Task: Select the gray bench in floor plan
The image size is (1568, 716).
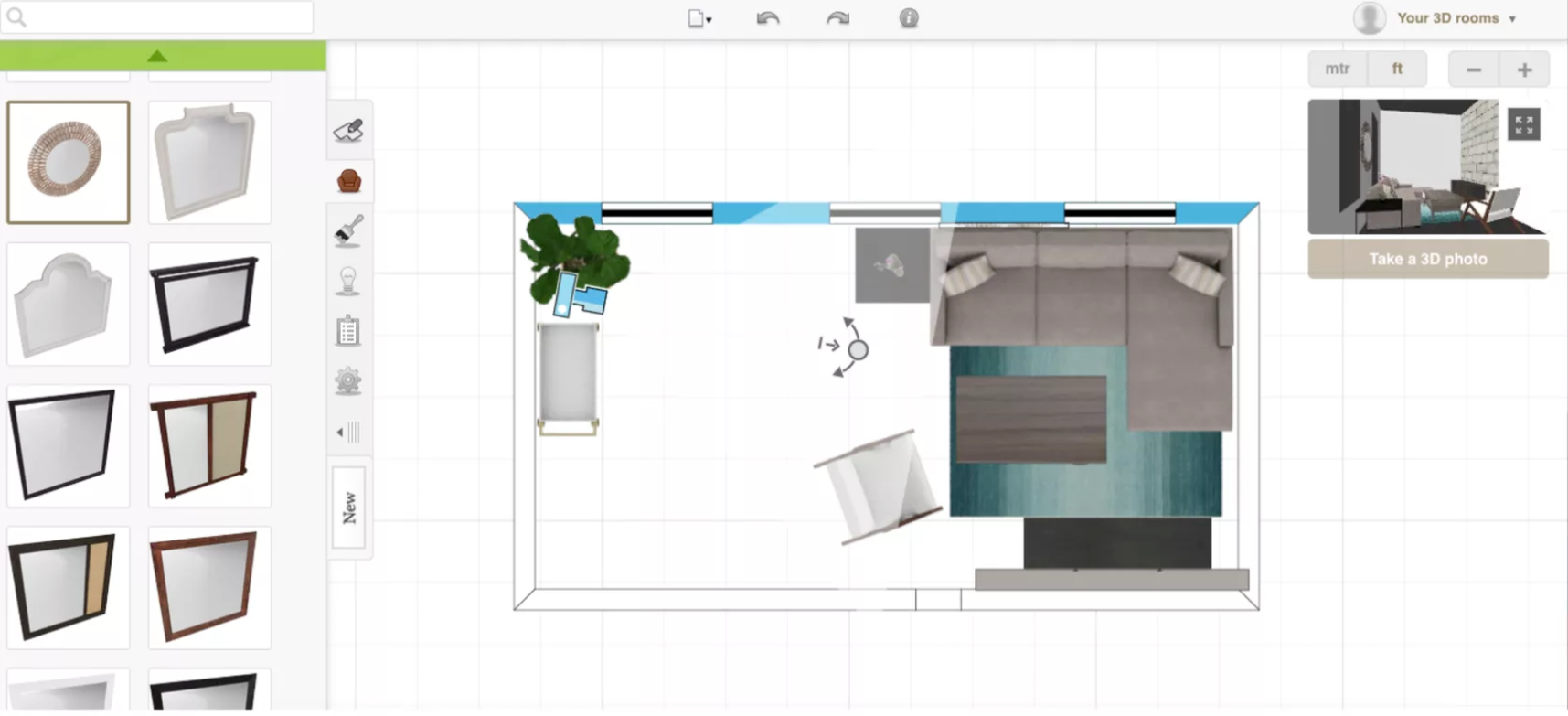Action: pos(568,378)
